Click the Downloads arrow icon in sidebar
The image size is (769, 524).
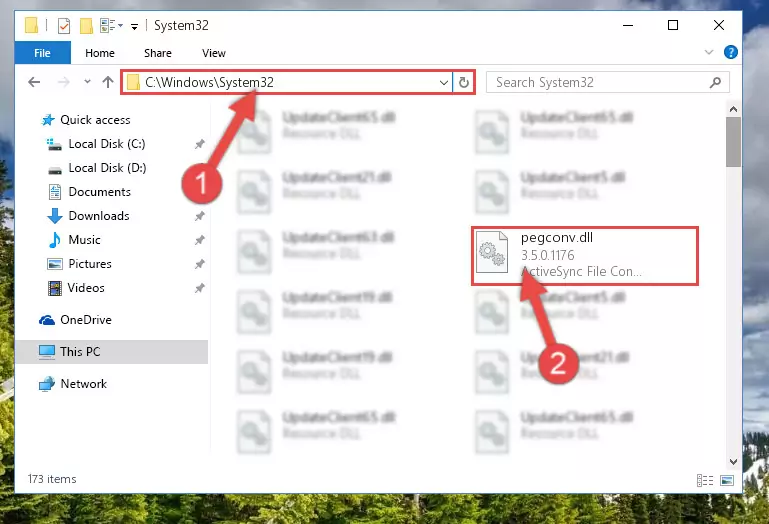pos(54,216)
